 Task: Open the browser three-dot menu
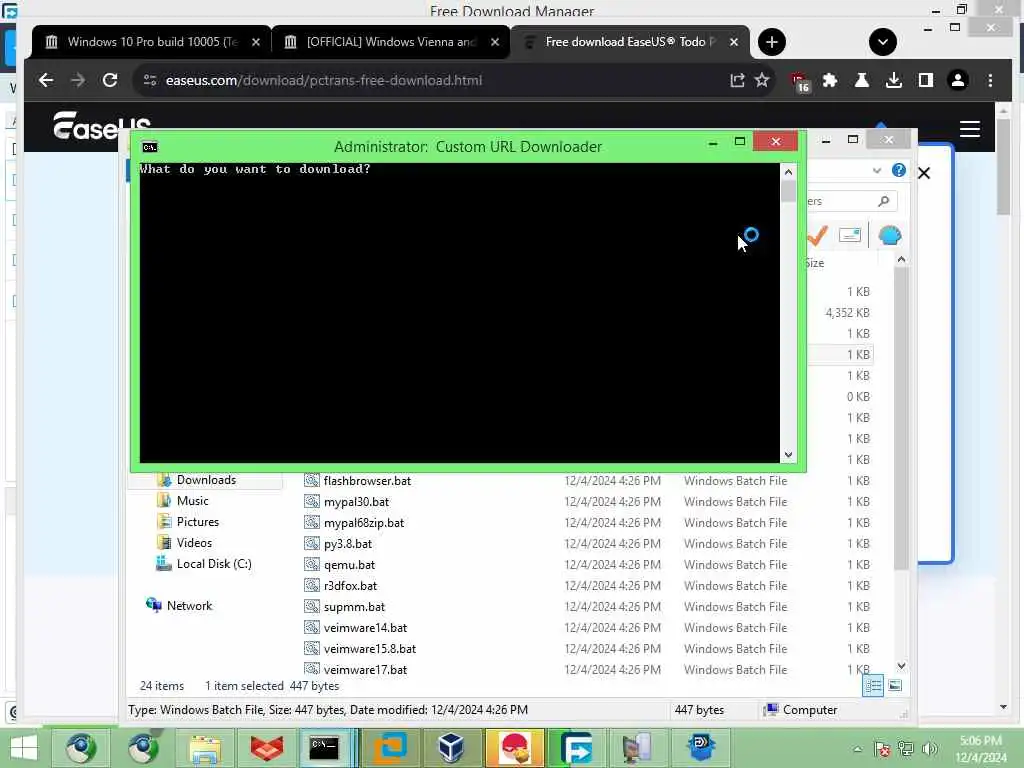(x=990, y=80)
